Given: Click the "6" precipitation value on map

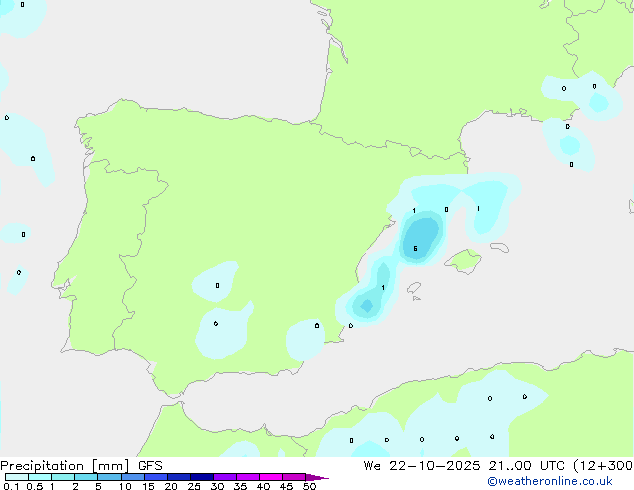Looking at the screenshot, I should [x=415, y=249].
